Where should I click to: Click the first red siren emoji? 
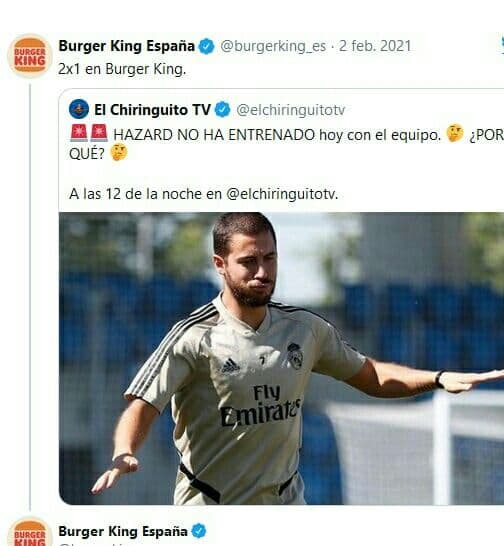pos(79,133)
